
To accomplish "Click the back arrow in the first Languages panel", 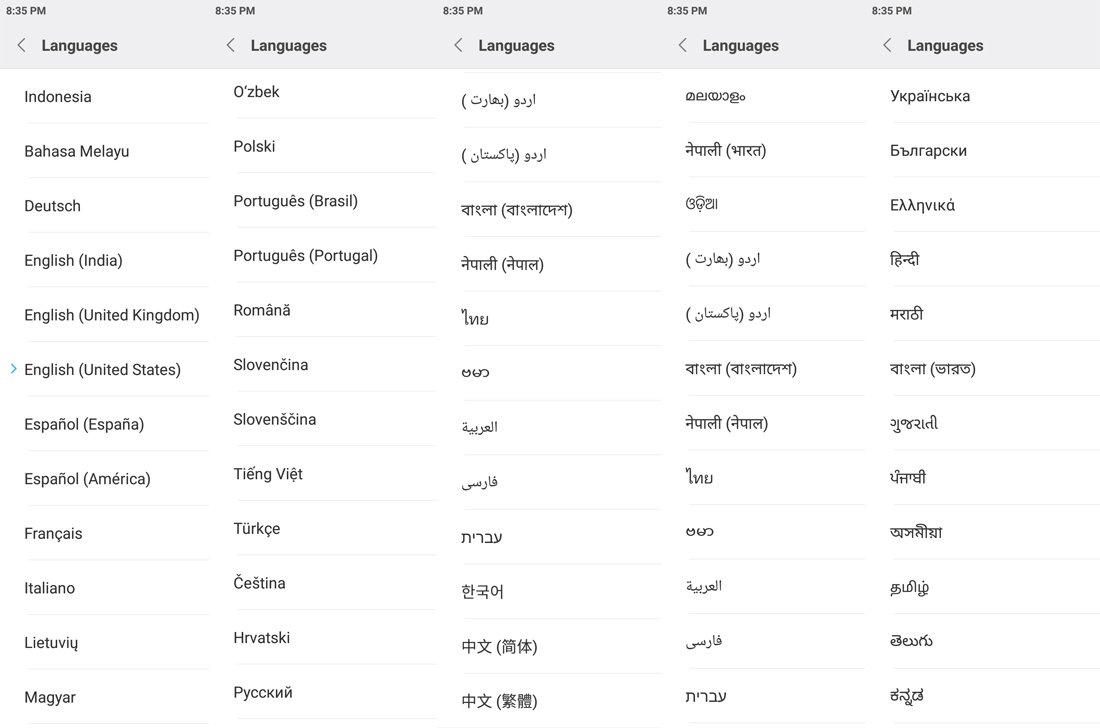I will coord(20,45).
